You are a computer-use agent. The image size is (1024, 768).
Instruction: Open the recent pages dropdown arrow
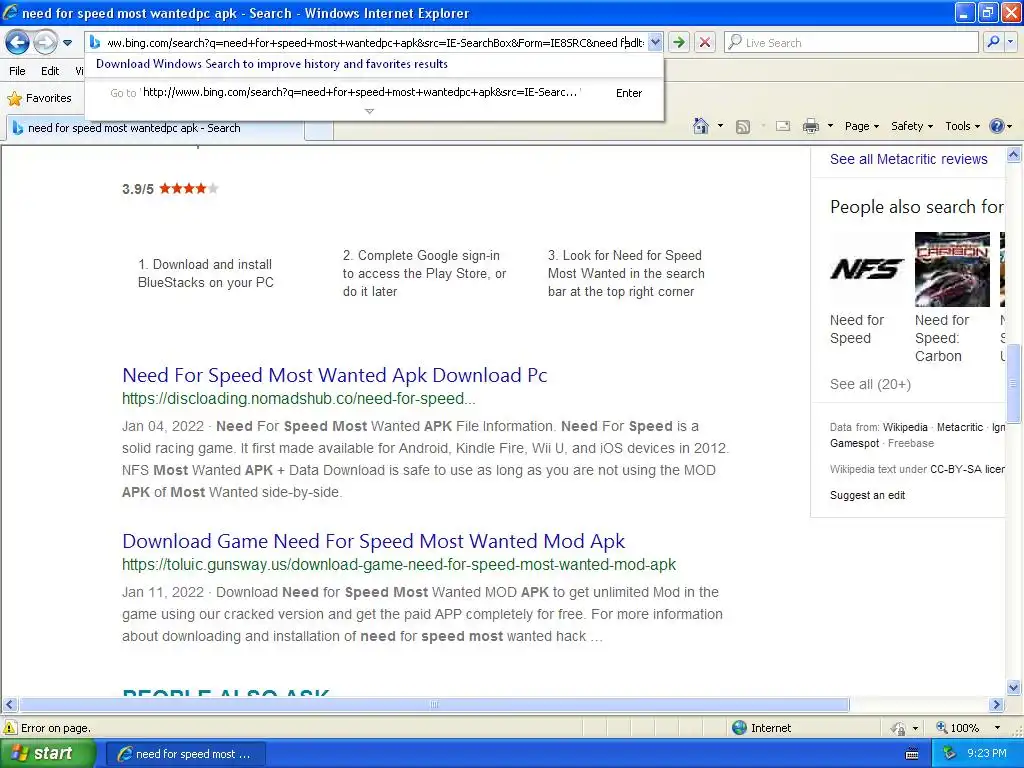[67, 43]
